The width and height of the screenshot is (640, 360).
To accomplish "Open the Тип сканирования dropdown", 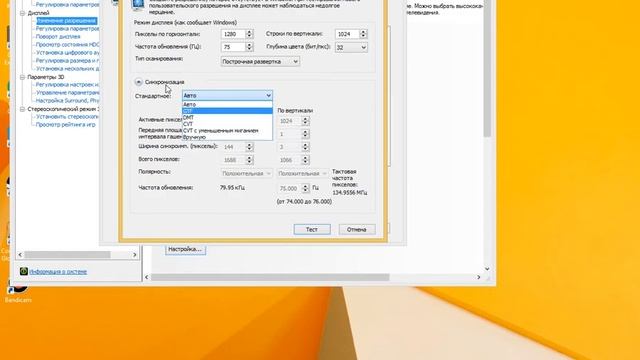I will tap(260, 62).
